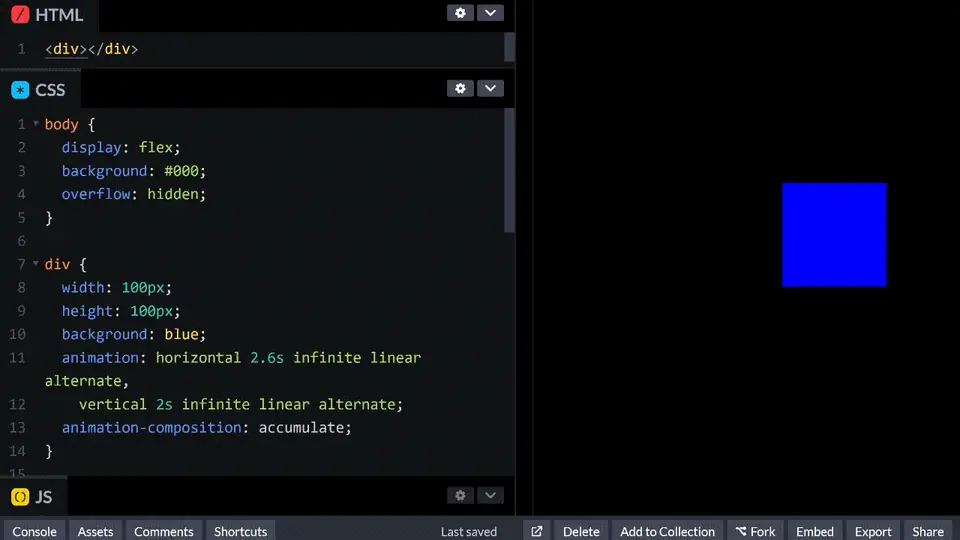Click the Share button
960x540 pixels.
(x=928, y=531)
